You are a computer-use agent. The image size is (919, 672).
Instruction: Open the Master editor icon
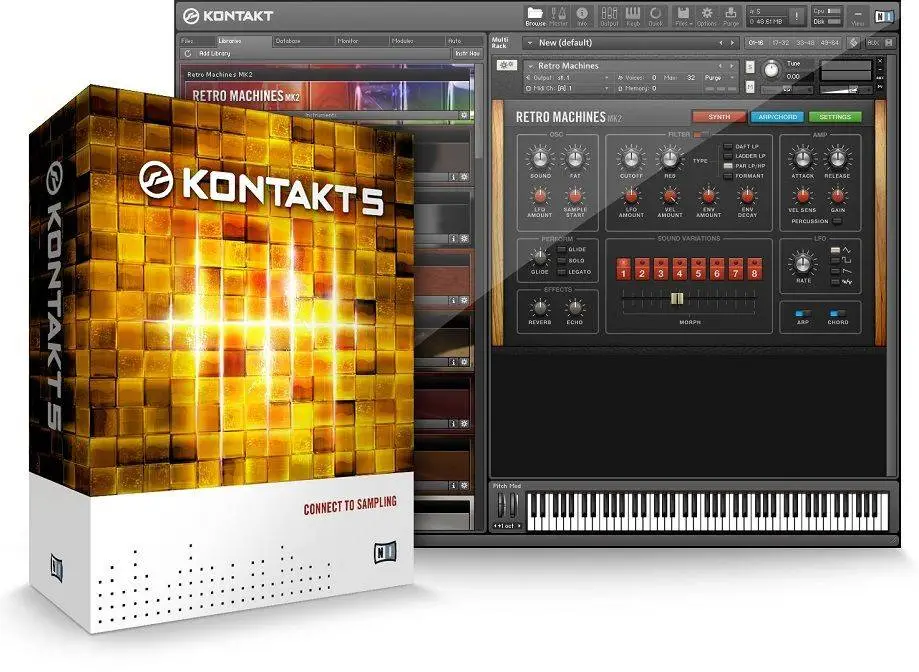tap(559, 16)
